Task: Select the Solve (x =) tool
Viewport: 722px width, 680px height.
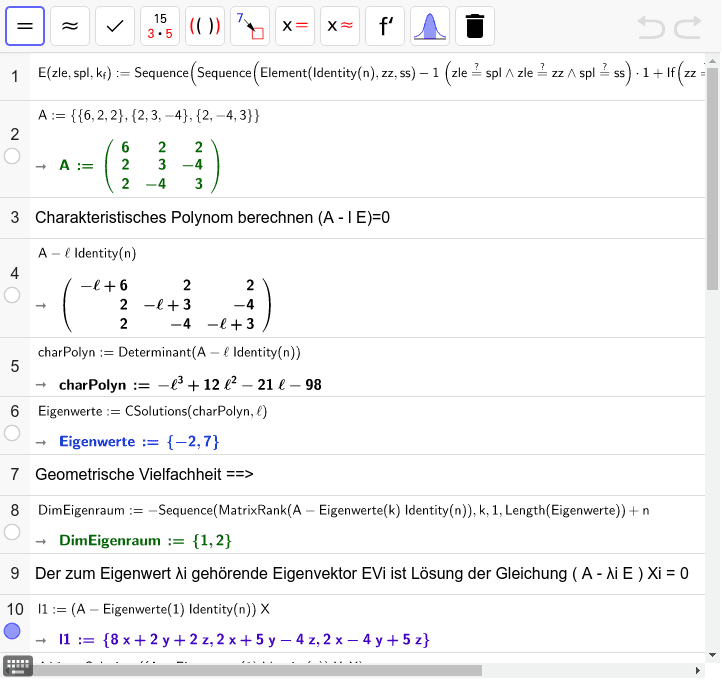Action: [x=295, y=26]
